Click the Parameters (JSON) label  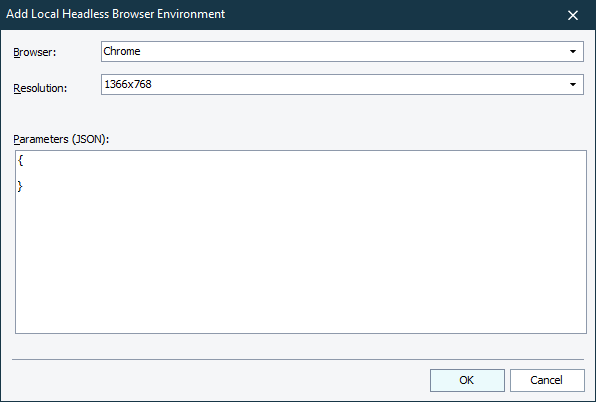[x=61, y=139]
